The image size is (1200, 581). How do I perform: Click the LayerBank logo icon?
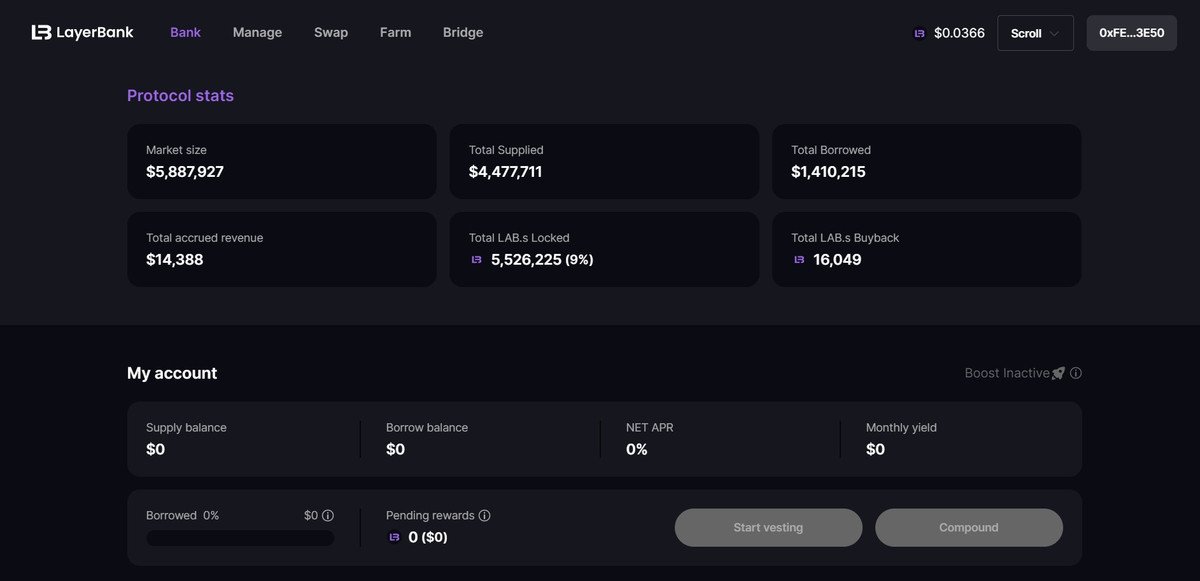point(41,32)
